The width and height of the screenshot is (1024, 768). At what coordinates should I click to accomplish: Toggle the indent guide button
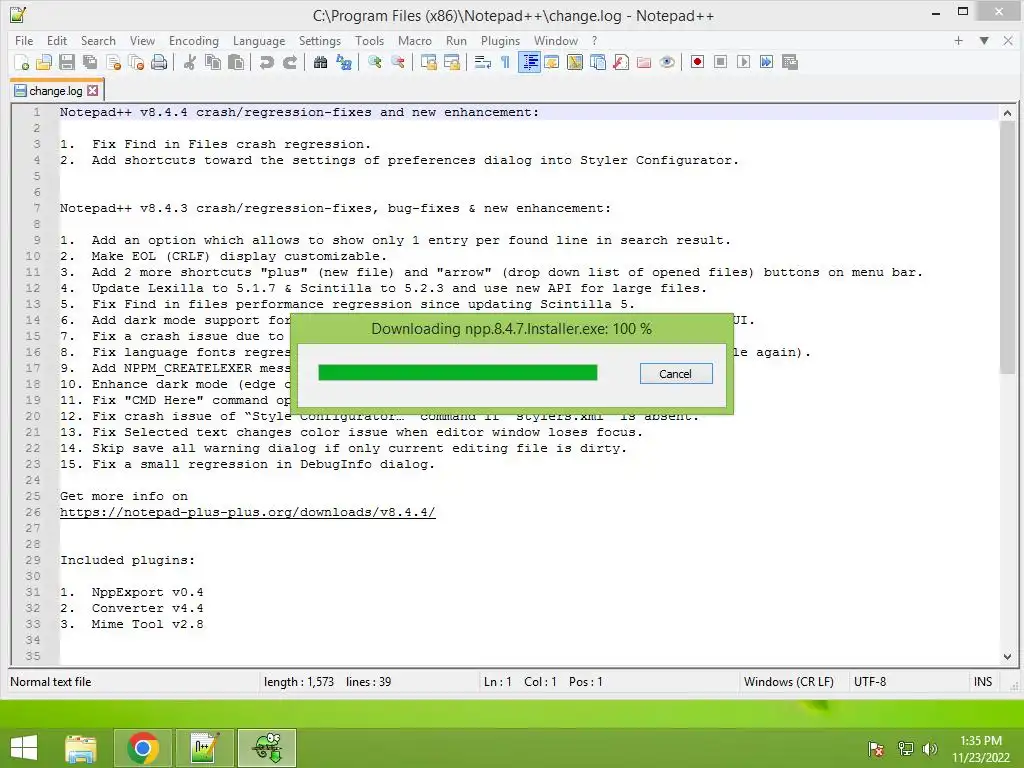coord(529,62)
